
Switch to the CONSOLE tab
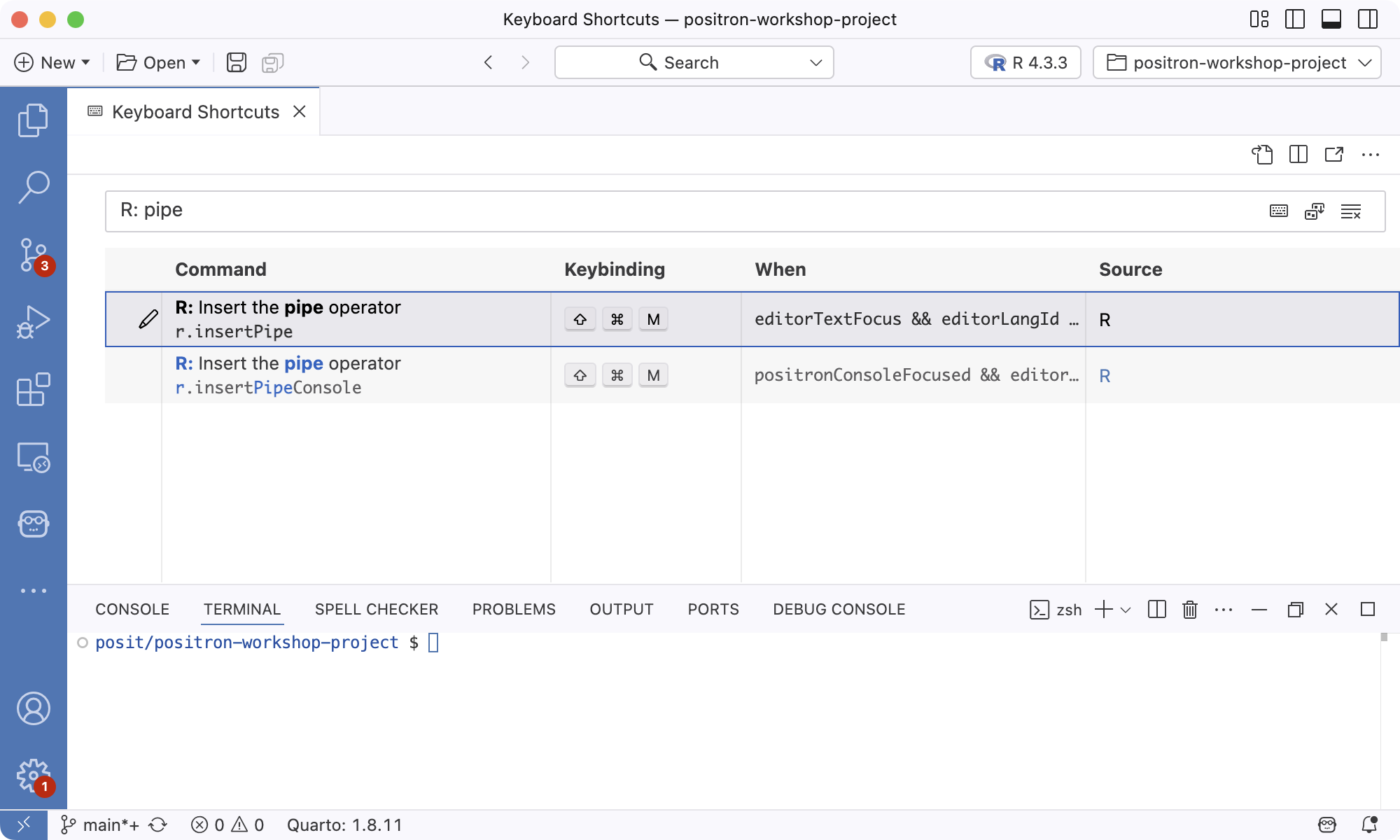[132, 609]
